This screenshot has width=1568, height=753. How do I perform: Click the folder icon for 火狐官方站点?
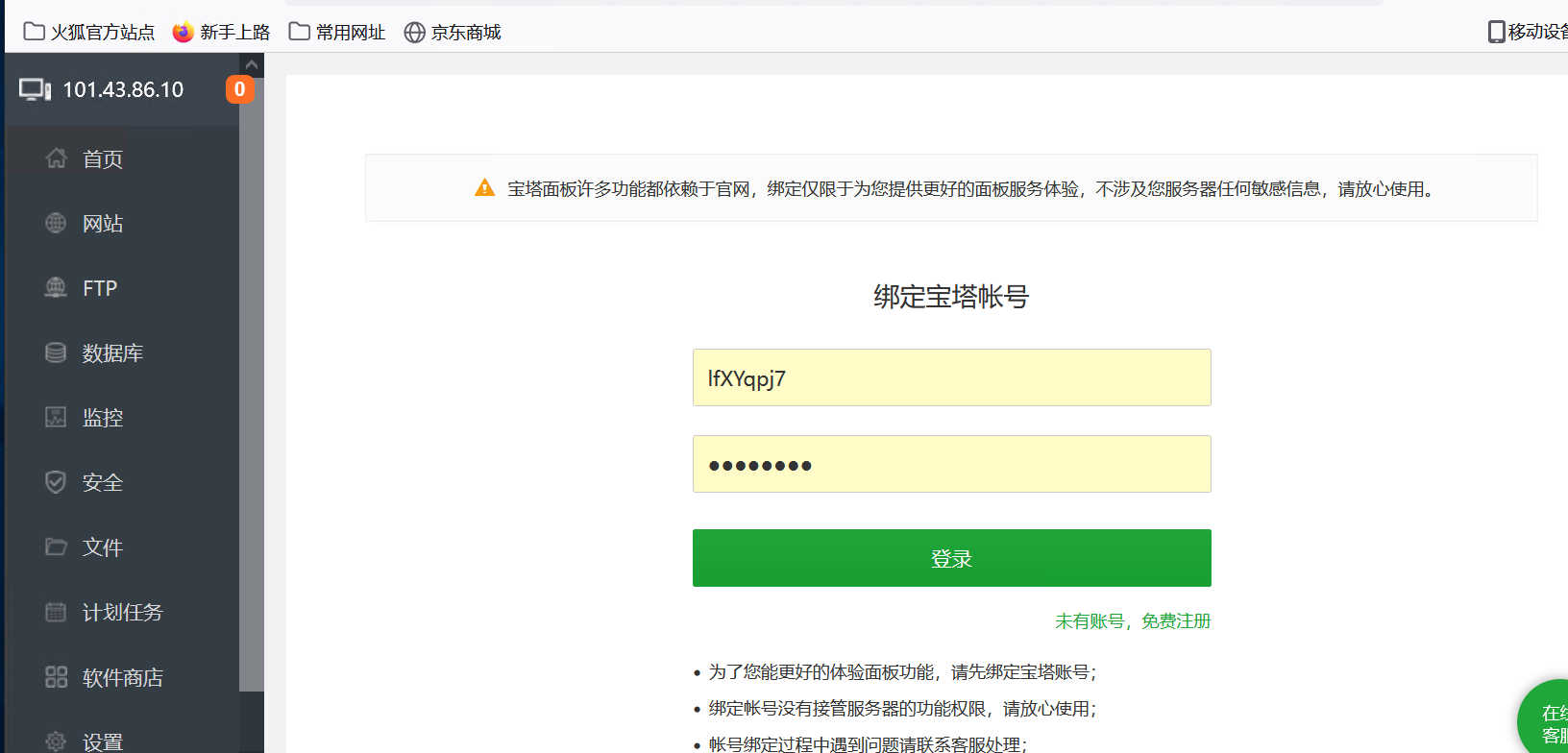coord(34,32)
